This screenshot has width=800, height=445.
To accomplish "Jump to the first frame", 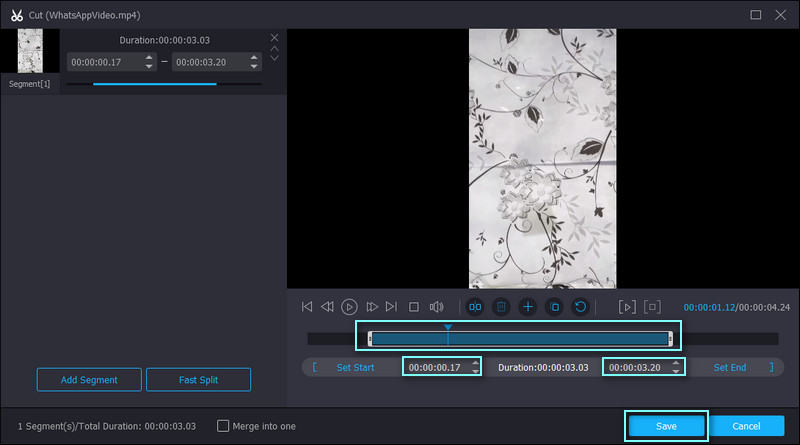I will coord(307,307).
